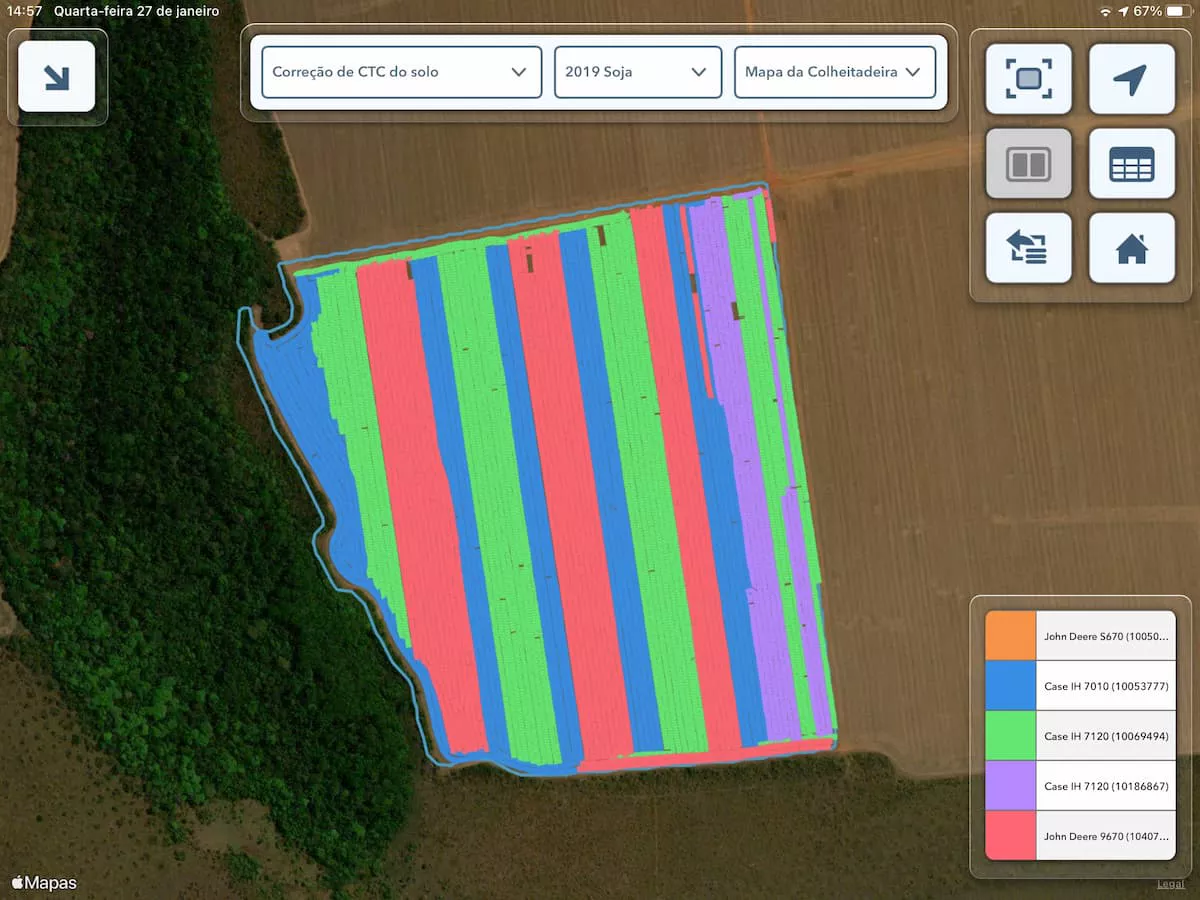Toggle the split-view compare button

[x=1028, y=163]
